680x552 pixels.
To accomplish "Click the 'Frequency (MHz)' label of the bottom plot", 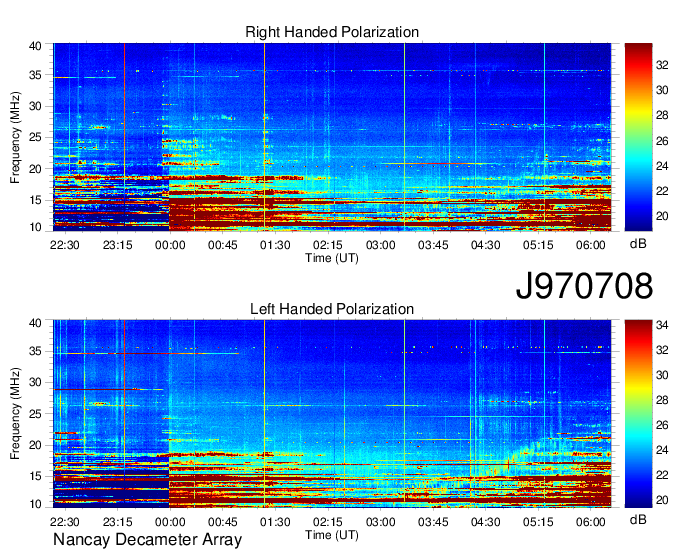I will (x=15, y=414).
